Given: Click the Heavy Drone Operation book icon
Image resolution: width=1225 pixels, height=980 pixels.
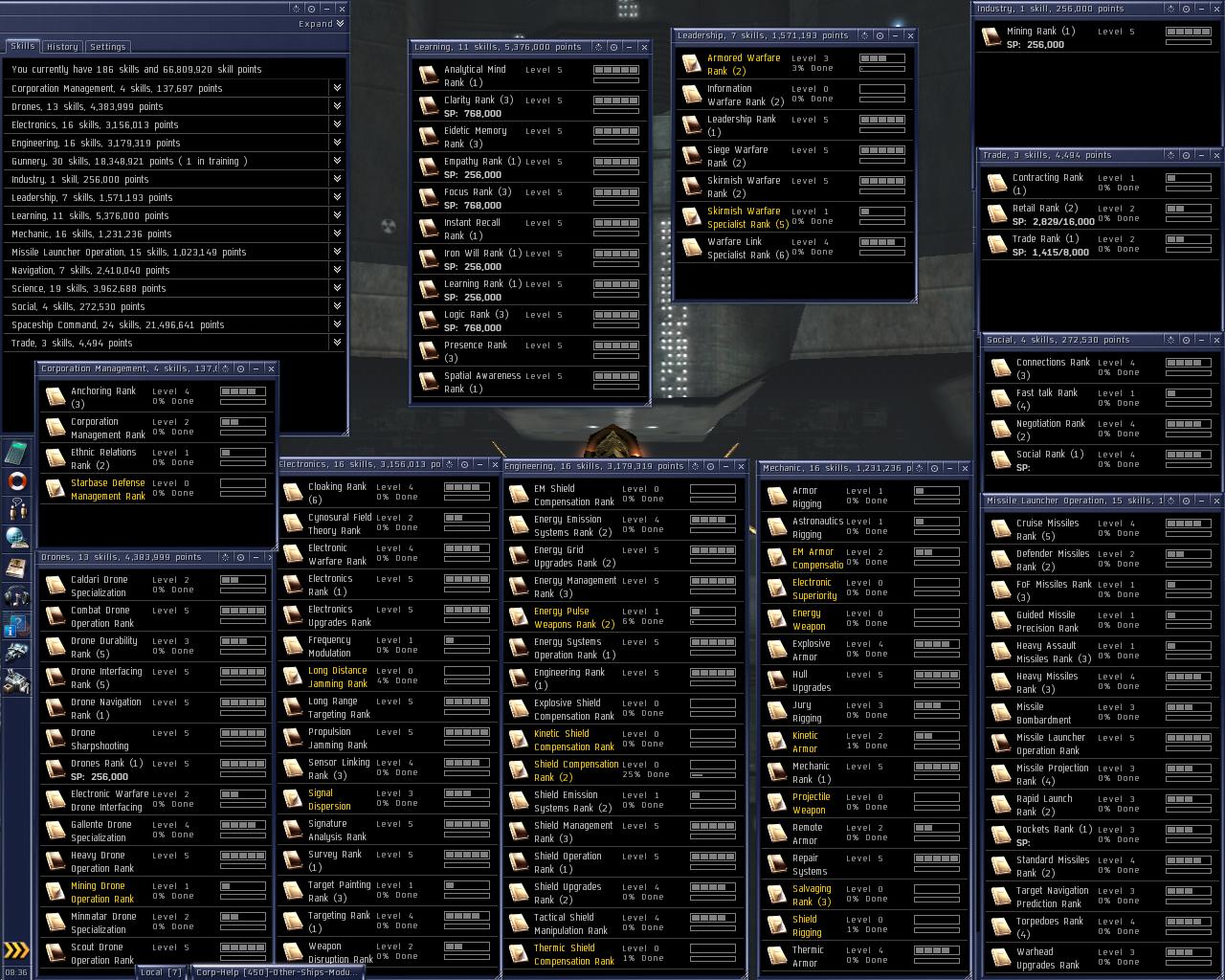Looking at the screenshot, I should [x=56, y=861].
